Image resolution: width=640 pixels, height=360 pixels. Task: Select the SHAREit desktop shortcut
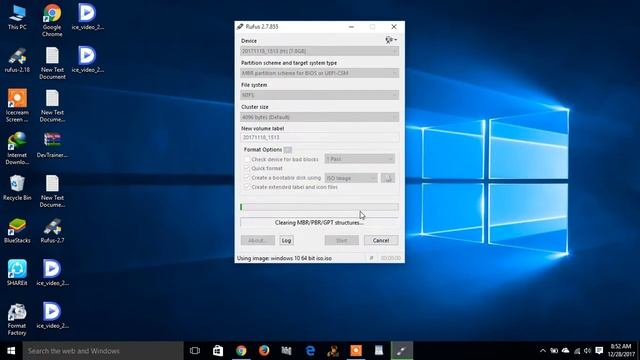pos(17,273)
